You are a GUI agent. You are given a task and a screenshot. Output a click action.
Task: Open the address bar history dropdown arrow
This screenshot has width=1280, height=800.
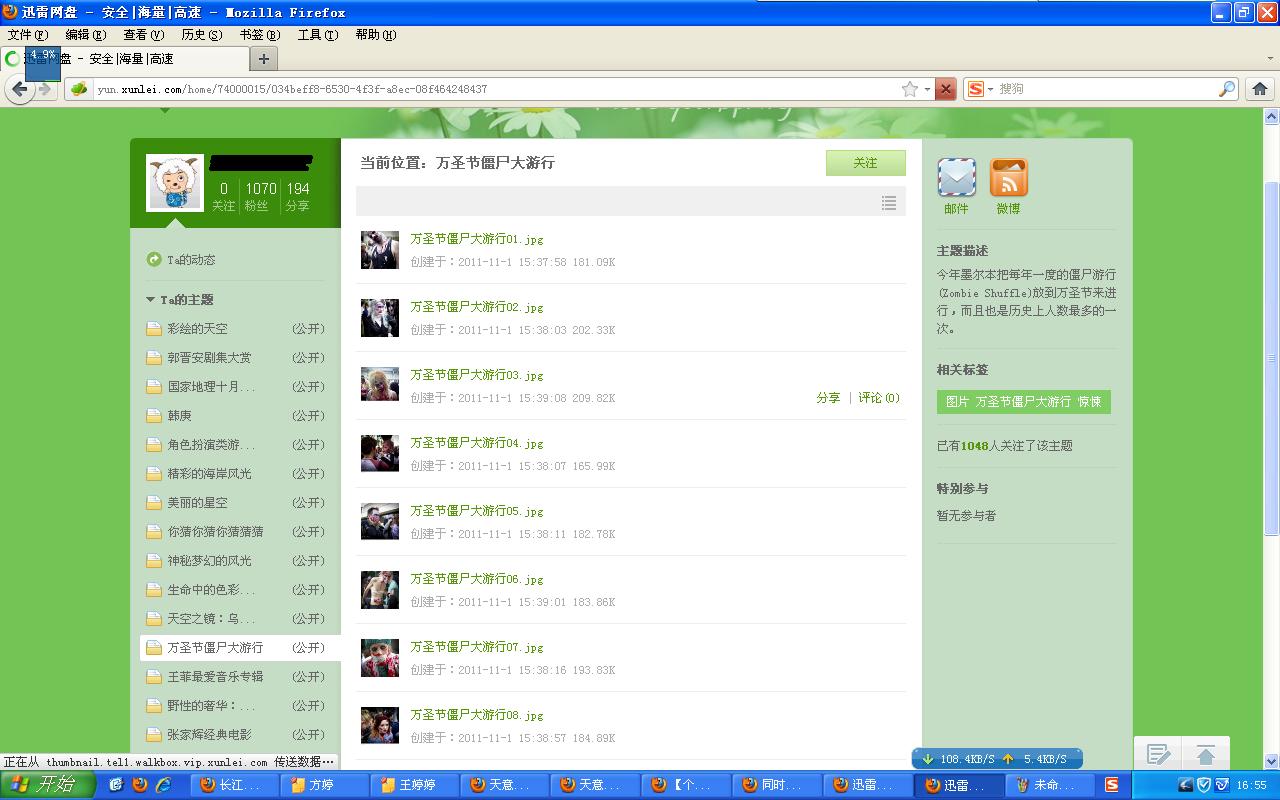[927, 89]
